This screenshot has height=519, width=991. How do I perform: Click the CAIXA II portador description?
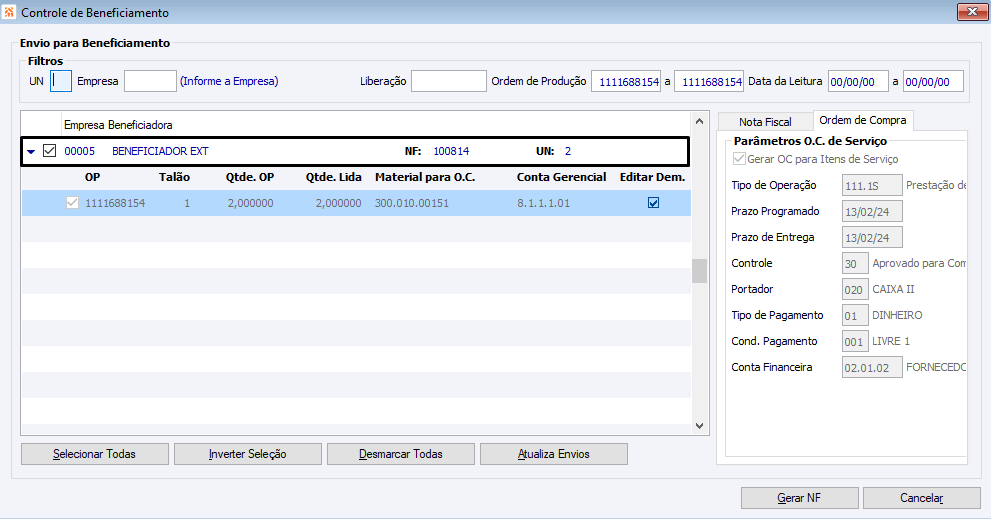[893, 289]
